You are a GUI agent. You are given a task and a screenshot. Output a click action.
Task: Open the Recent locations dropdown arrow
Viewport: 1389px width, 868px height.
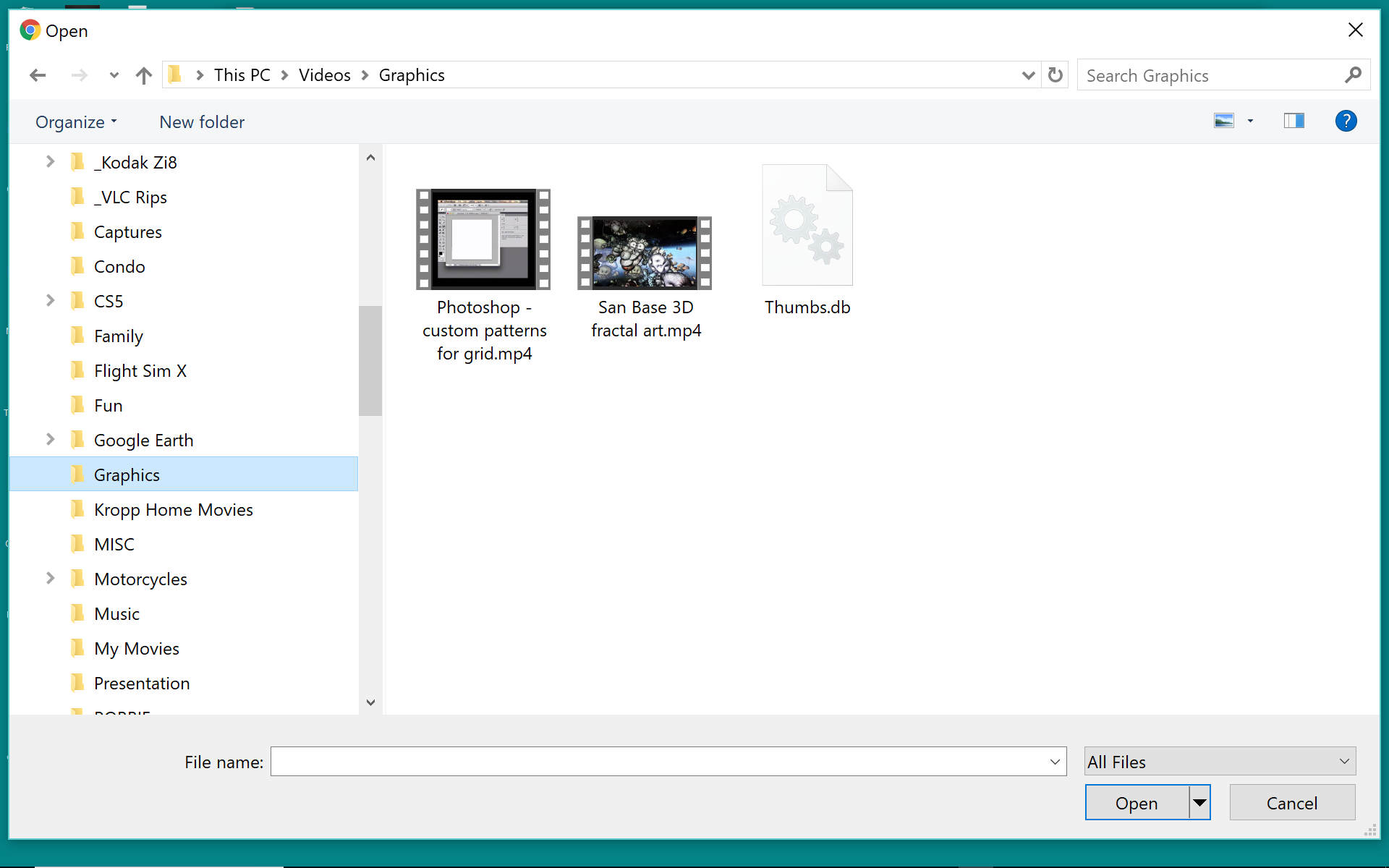[114, 75]
